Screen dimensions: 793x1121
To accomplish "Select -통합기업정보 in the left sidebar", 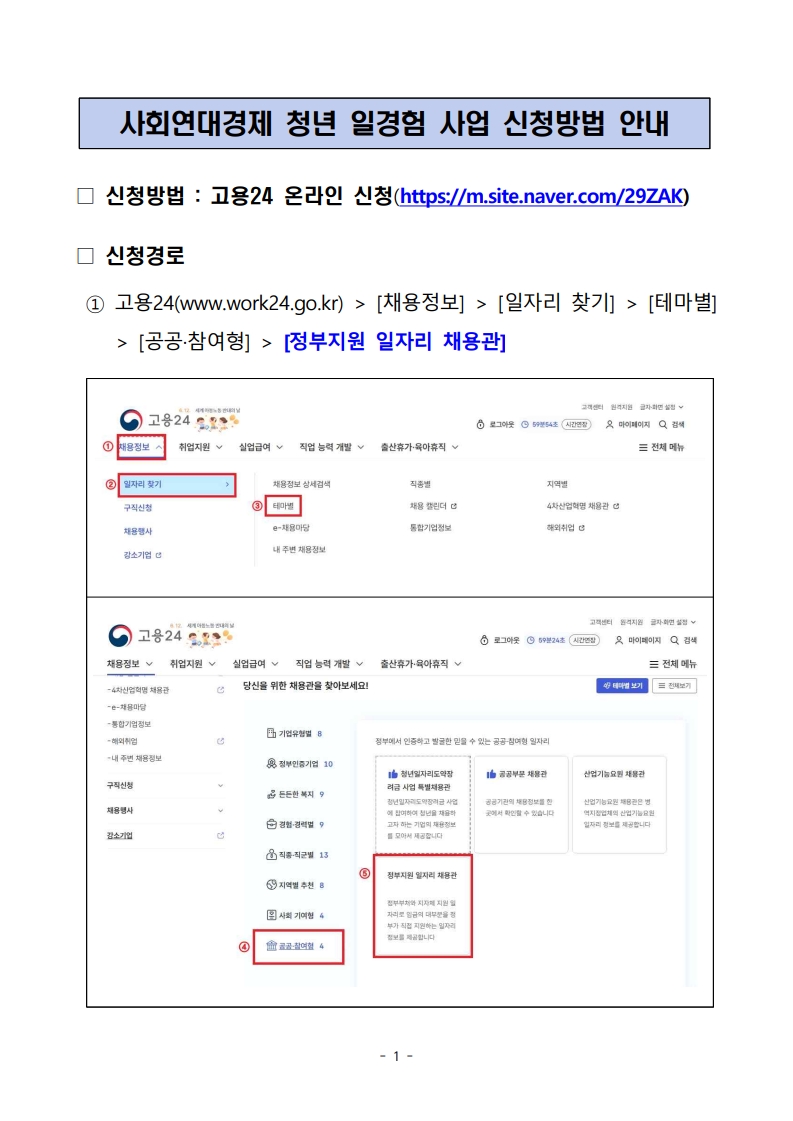I will (x=129, y=724).
